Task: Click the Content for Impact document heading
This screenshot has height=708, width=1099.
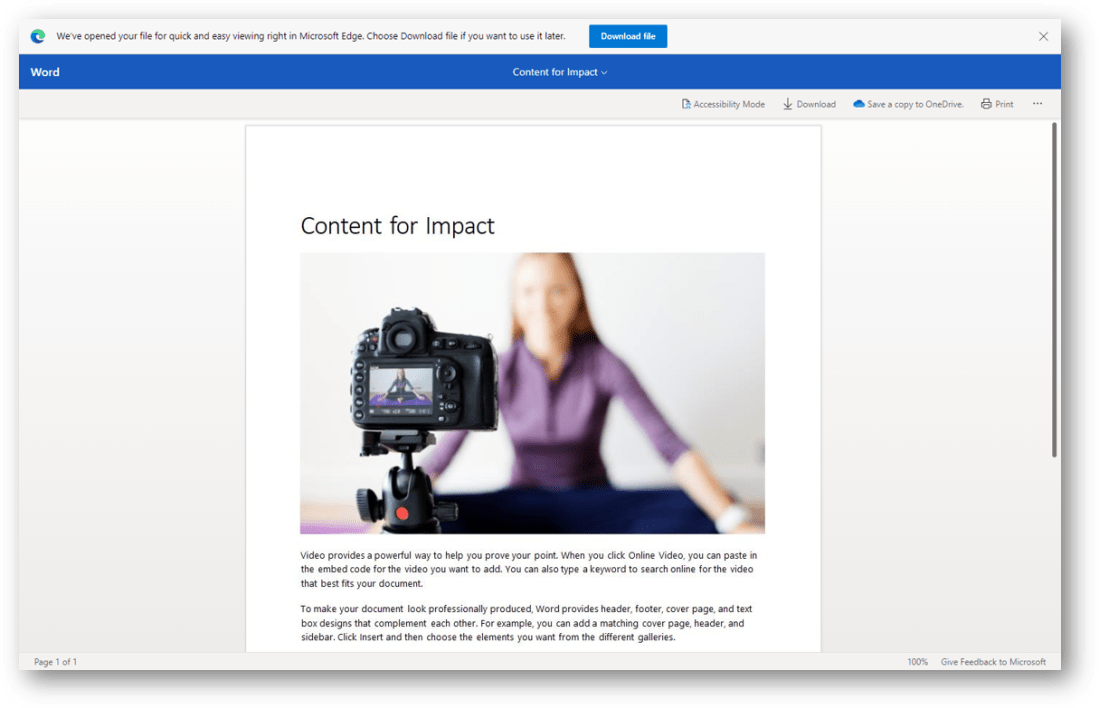Action: tap(397, 226)
